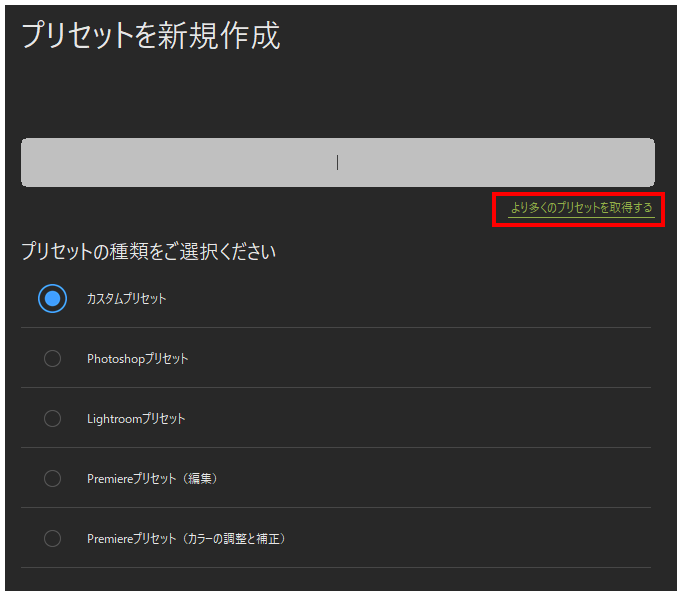The image size is (682, 594).
Task: Select Premiereプリセット（カラーの調整と補正）radio button
Action: pyautogui.click(x=52, y=538)
